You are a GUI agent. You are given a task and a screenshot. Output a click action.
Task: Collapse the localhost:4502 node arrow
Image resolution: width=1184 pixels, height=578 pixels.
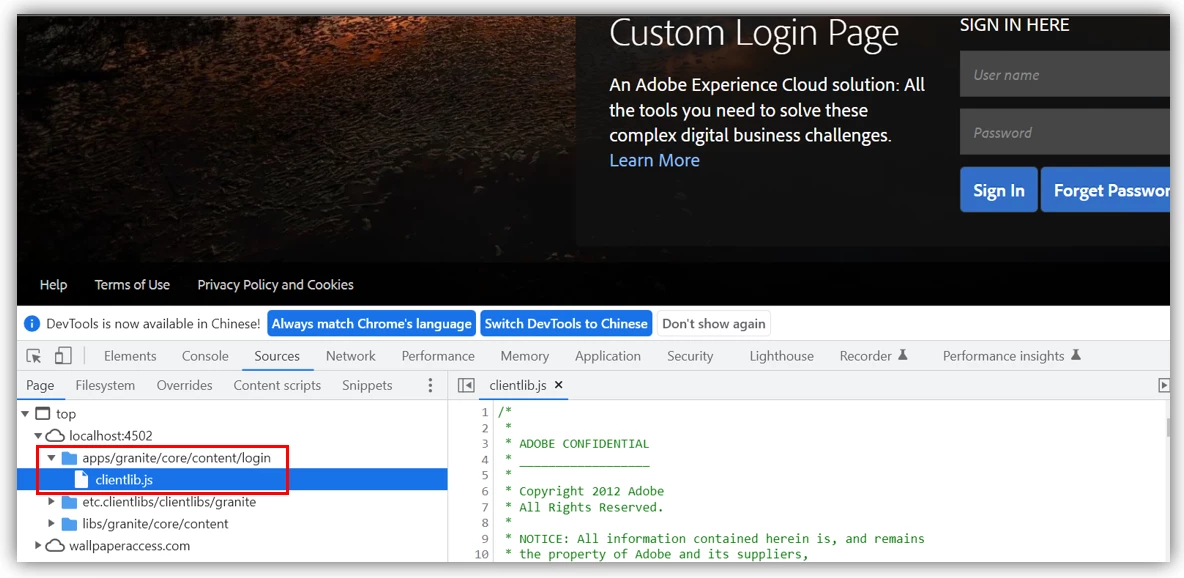click(39, 436)
